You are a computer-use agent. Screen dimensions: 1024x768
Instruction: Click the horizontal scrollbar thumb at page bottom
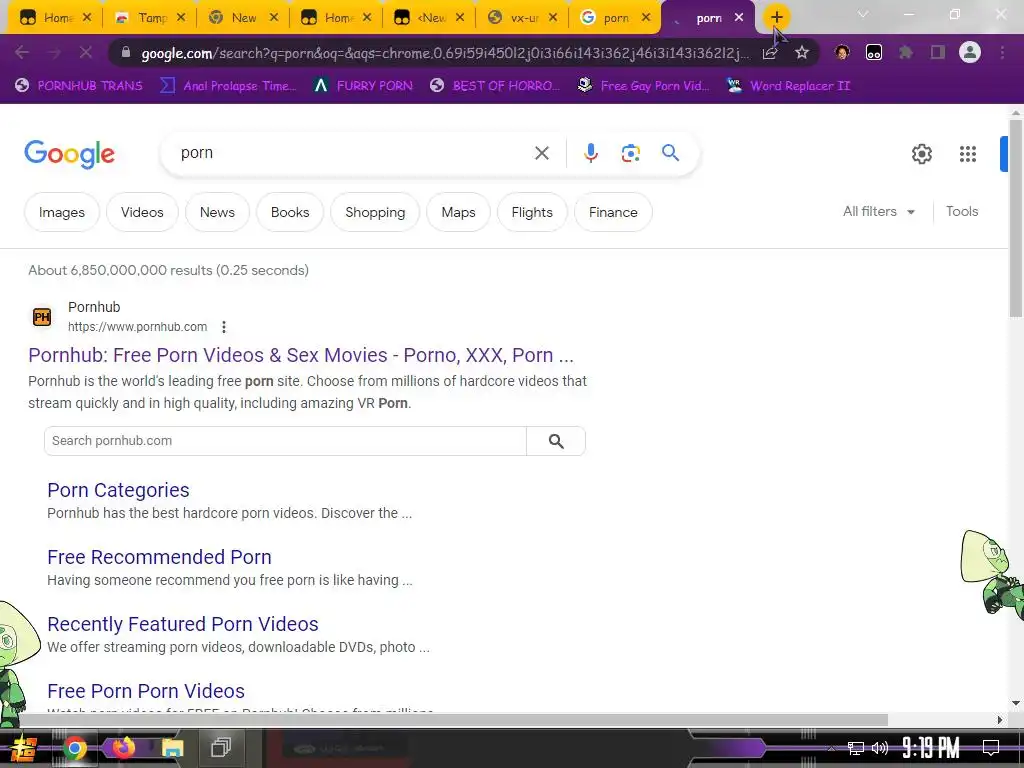453,720
